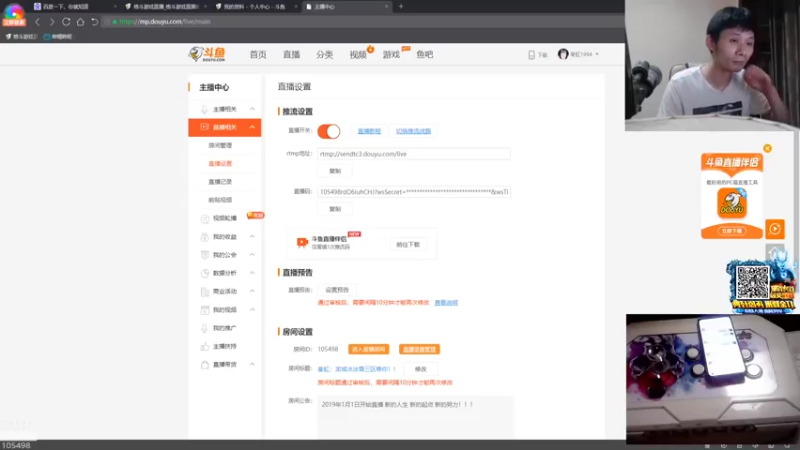
Task: Select 直播设置 in sidebar submenu
Action: coord(220,164)
